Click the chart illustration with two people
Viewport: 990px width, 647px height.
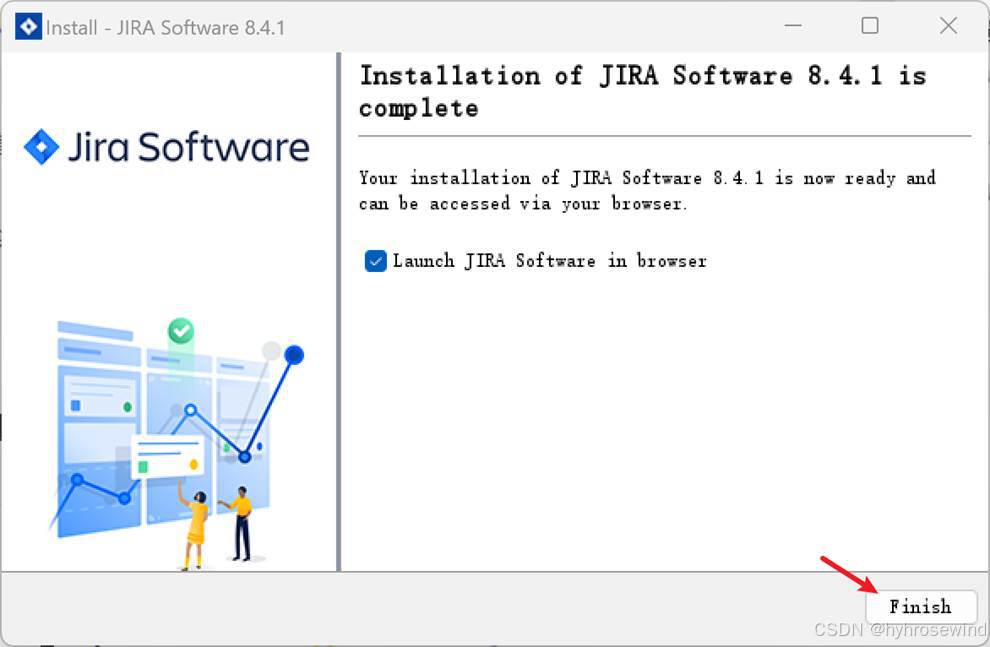pos(176,444)
